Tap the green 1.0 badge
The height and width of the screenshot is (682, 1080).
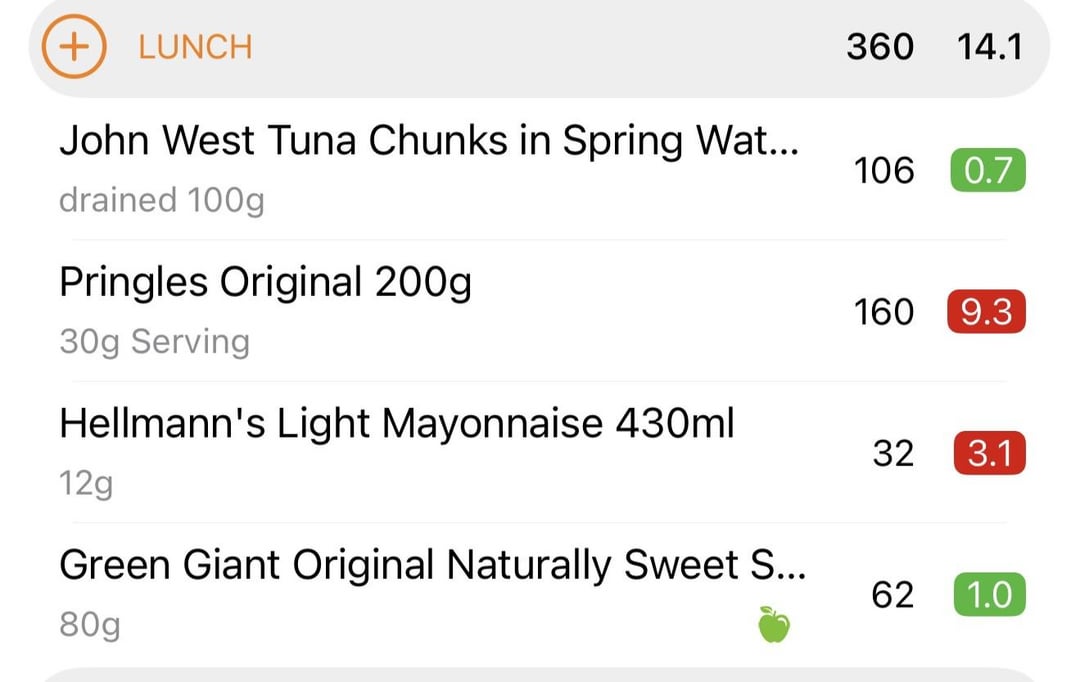[x=987, y=596]
